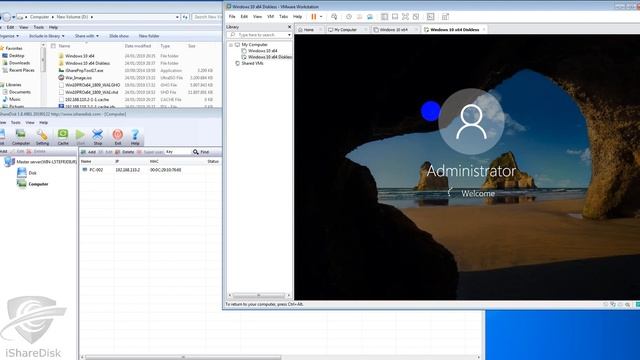The image size is (640, 360).
Task: Add a computer in iShareDisk client list toolbar
Action: 89,152
